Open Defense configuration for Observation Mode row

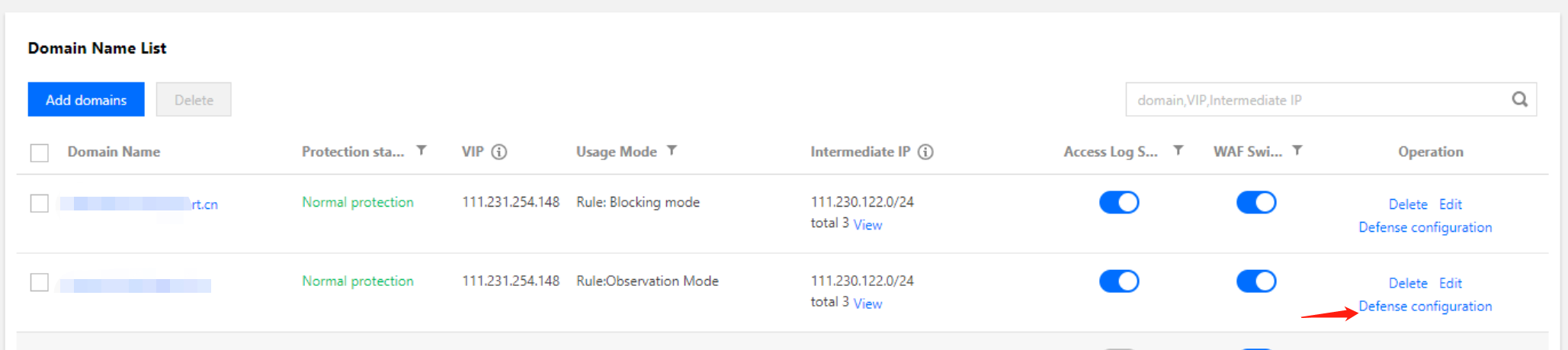click(1425, 306)
